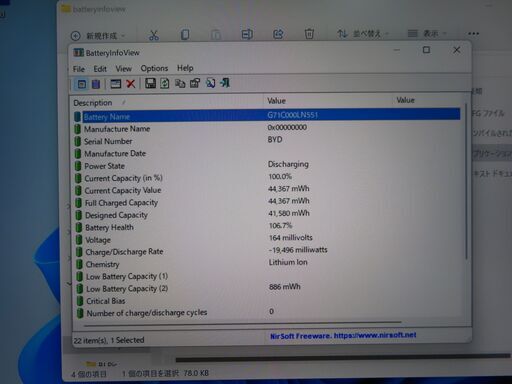
Task: Select the Charge/Discharge Rate row
Action: coord(267,251)
